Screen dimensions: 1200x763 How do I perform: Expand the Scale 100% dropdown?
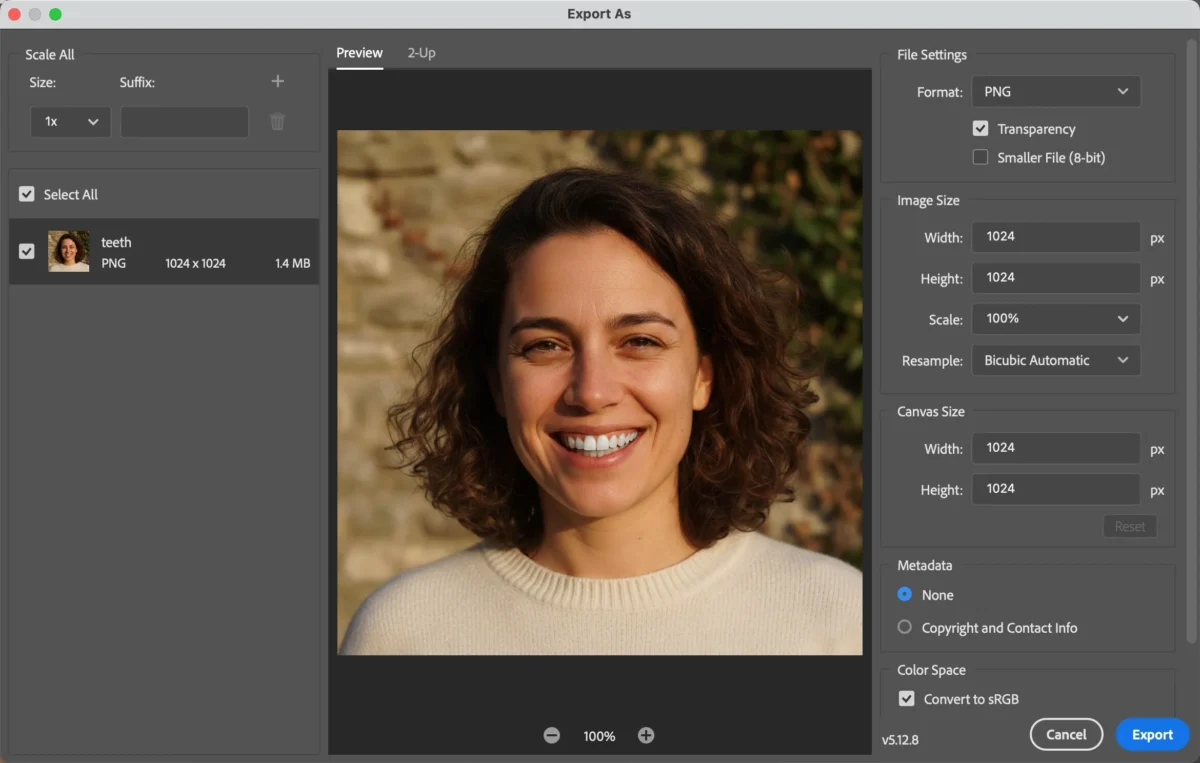coord(1055,319)
